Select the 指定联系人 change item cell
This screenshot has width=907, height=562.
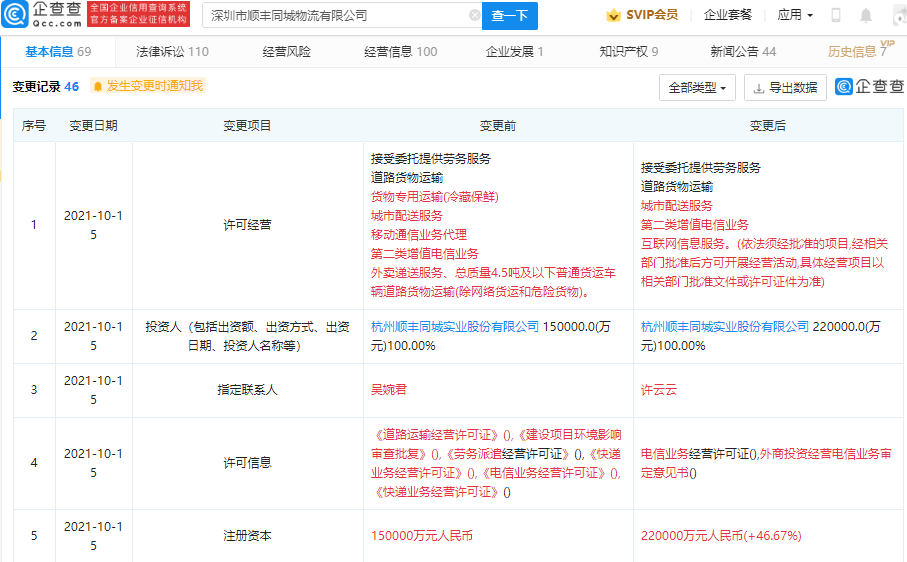(248, 390)
